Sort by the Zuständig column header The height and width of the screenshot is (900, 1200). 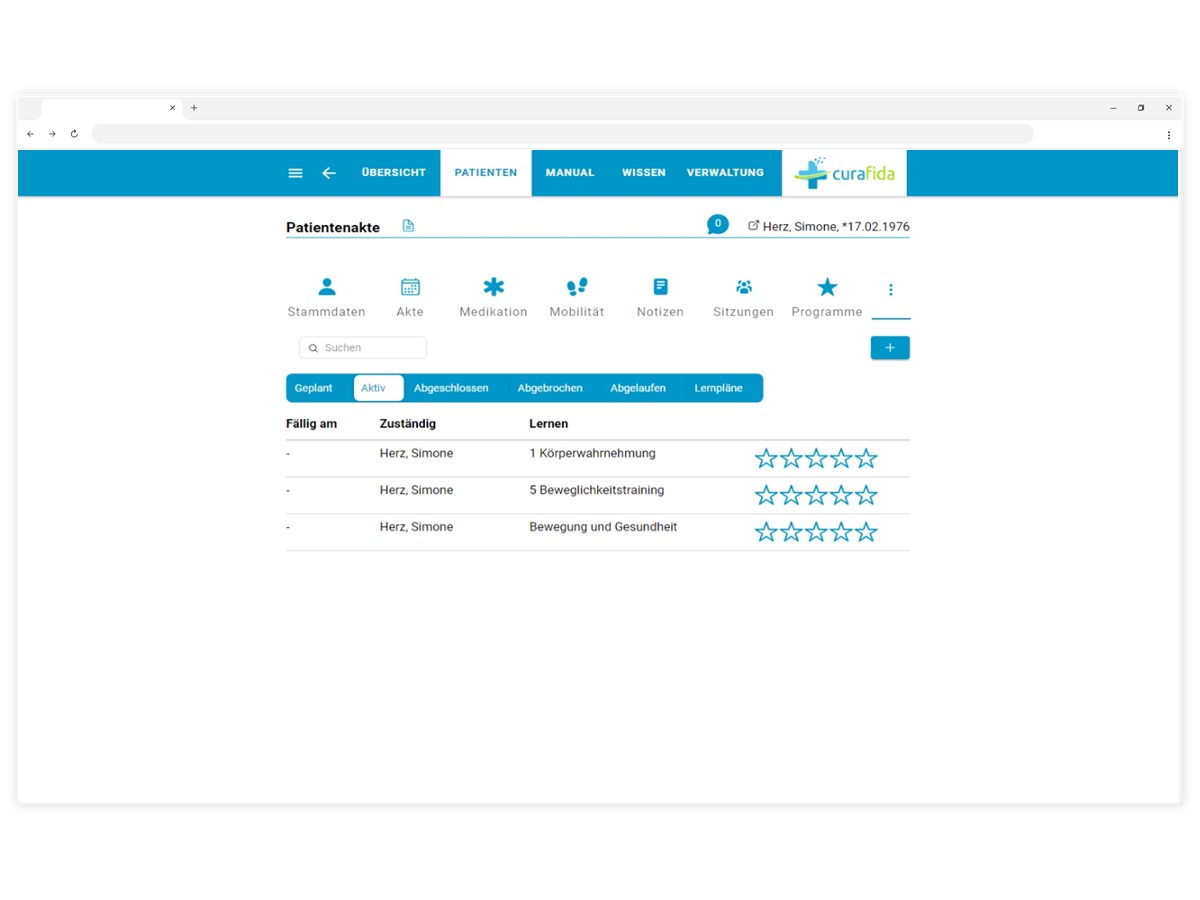[x=408, y=424]
